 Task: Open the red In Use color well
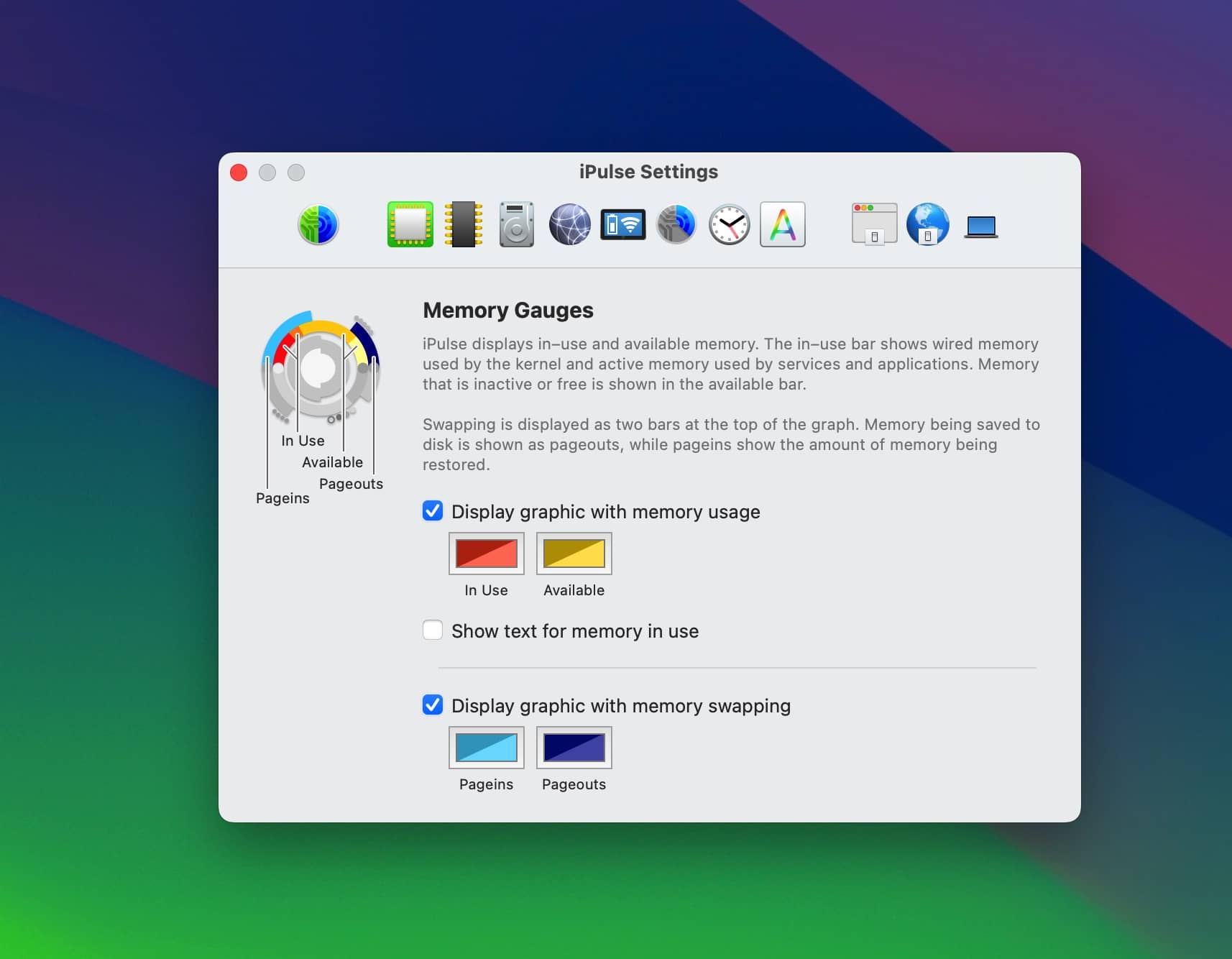coord(487,554)
